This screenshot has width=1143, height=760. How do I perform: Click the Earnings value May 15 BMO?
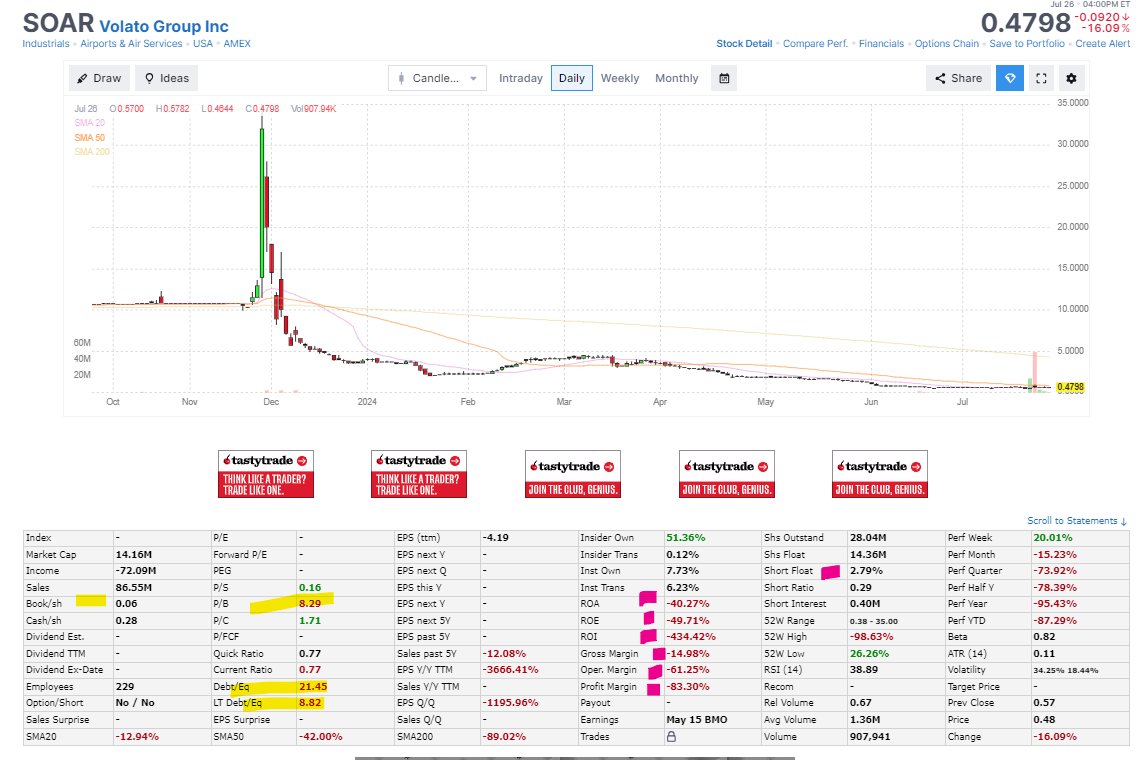(697, 719)
